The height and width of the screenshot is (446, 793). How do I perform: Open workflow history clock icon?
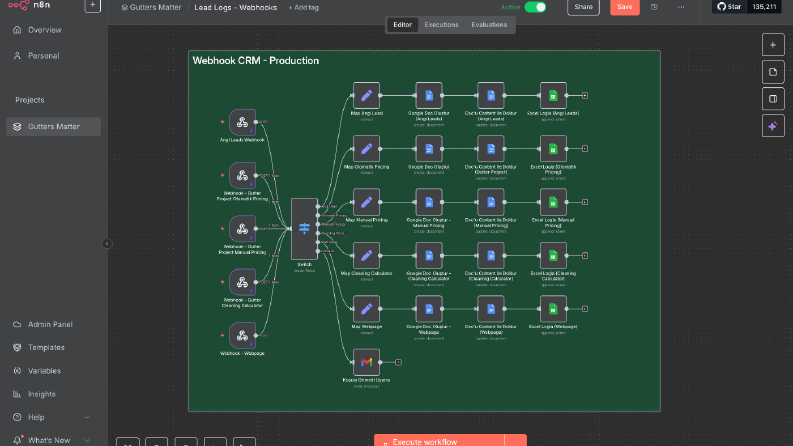pos(654,7)
